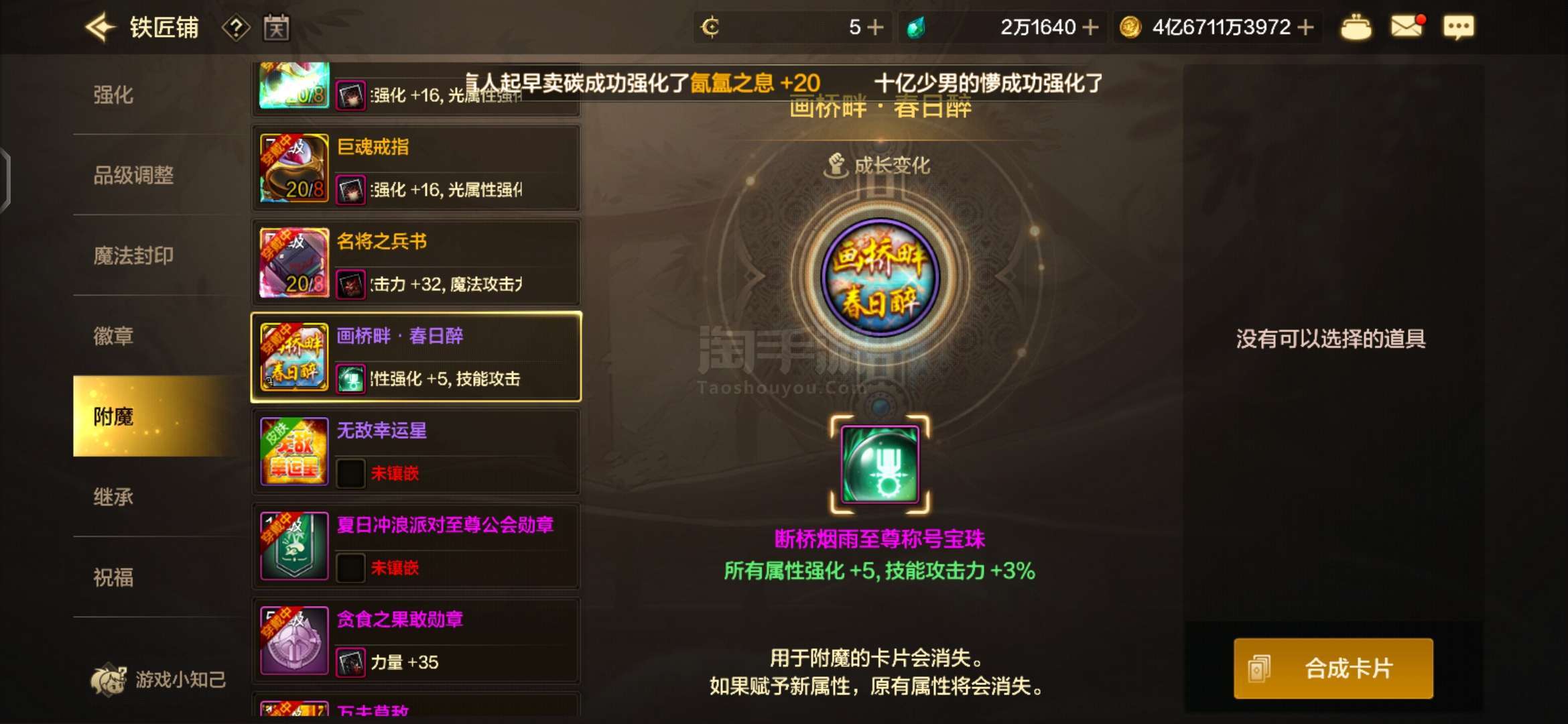The width and height of the screenshot is (1568, 724).
Task: Click the 画桥畔春日醉 title emblem
Action: 880,278
